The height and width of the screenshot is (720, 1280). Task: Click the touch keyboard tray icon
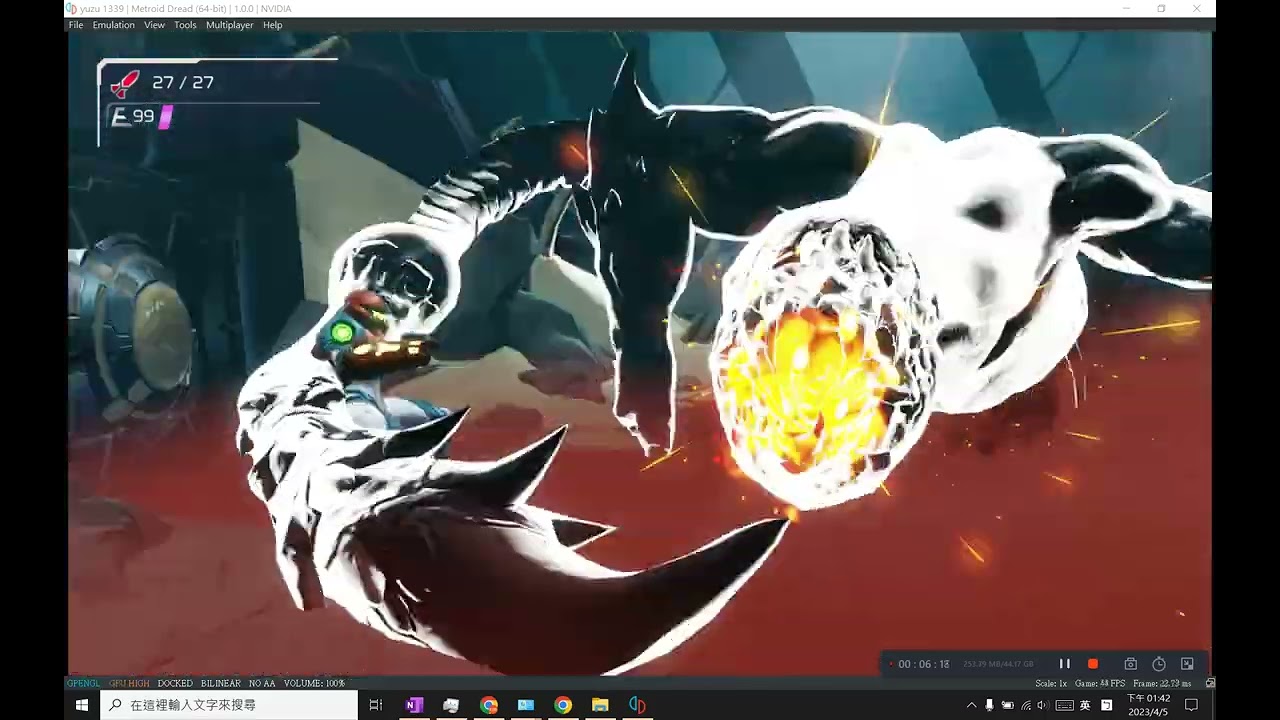[1064, 705]
